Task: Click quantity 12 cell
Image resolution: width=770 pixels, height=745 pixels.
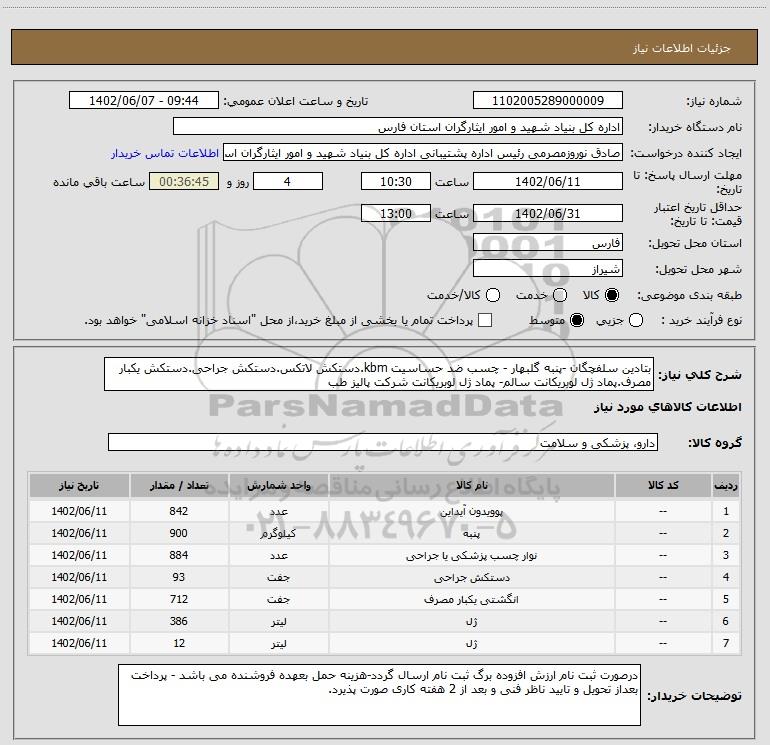Action: coord(179,643)
